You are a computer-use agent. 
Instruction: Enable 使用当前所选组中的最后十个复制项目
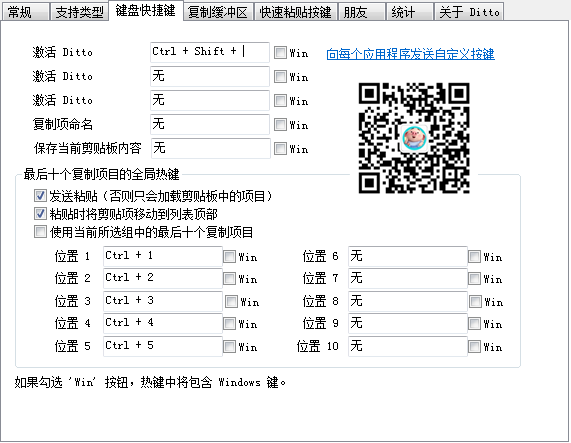[x=40, y=232]
